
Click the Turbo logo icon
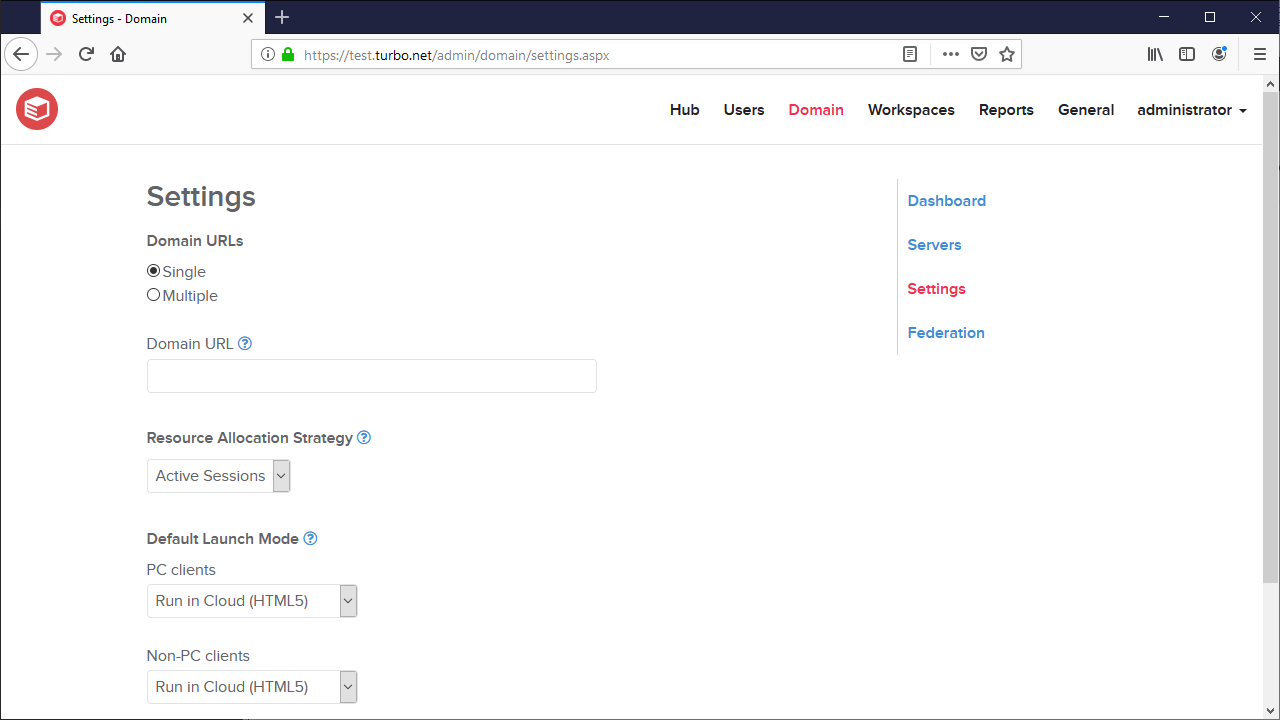tap(36, 109)
